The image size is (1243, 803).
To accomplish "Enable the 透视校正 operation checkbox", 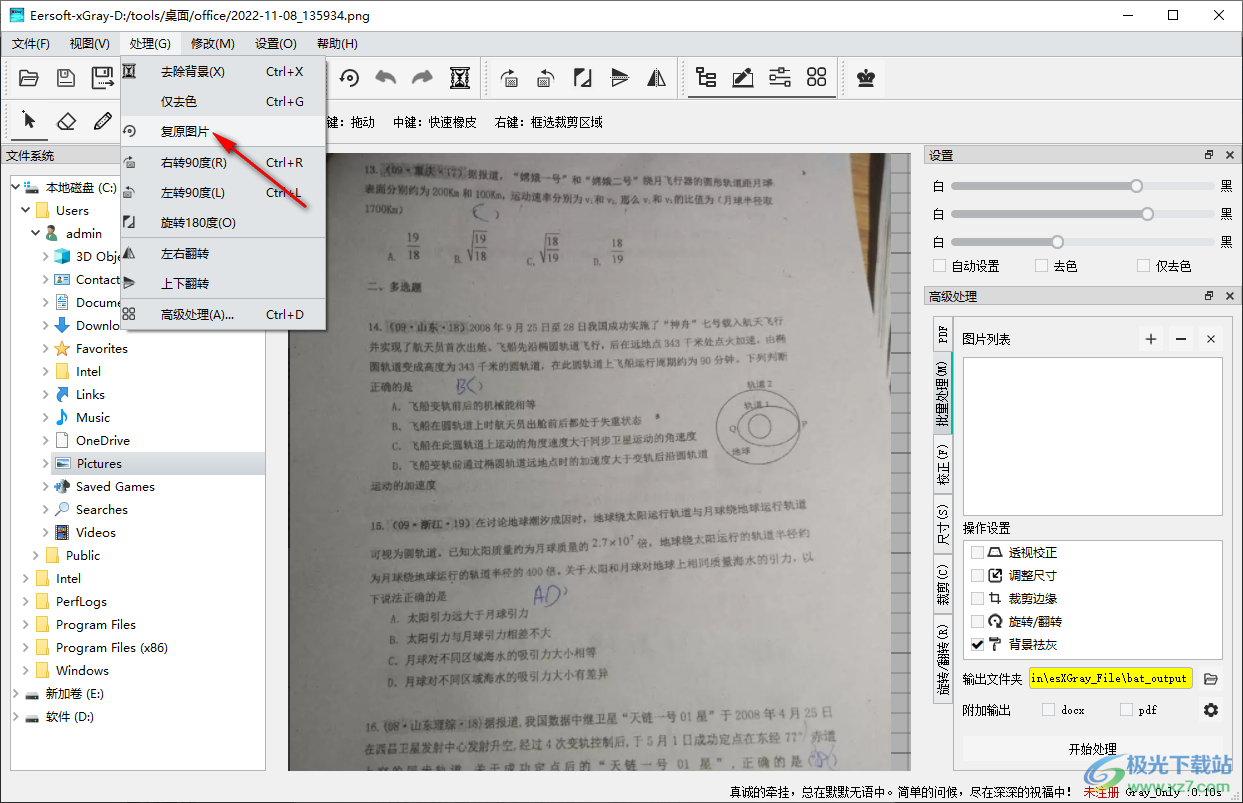I will pos(977,552).
